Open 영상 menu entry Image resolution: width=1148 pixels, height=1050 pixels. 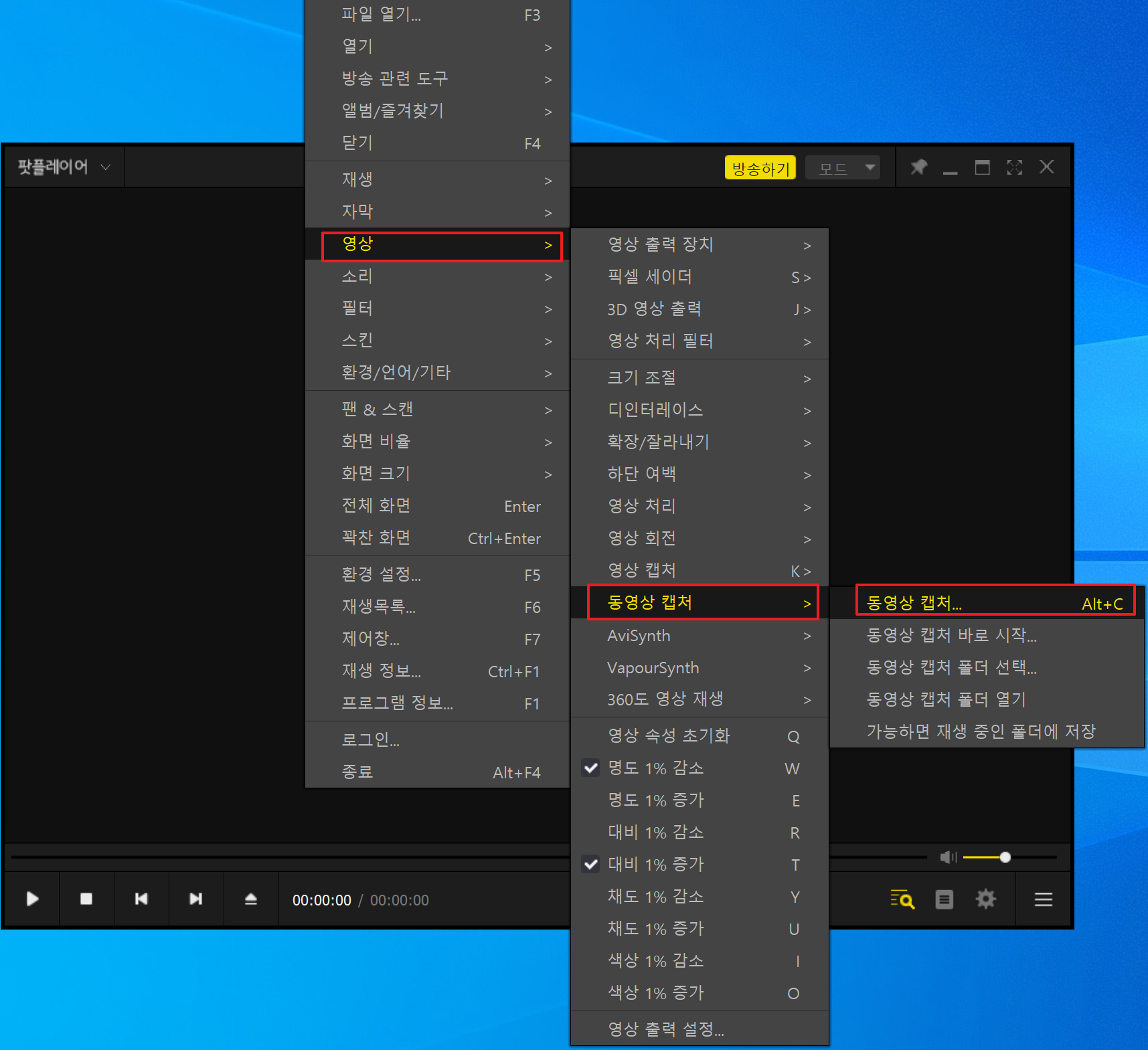coord(437,244)
